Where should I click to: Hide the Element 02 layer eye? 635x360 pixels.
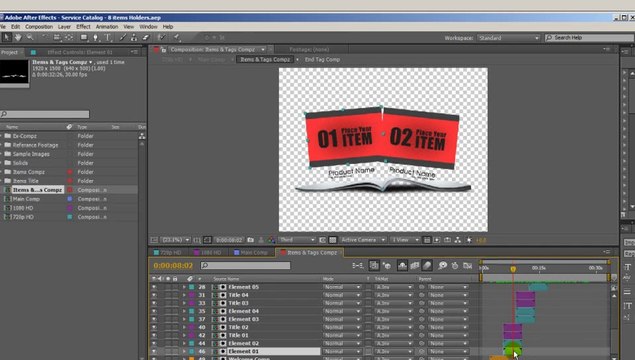154,343
